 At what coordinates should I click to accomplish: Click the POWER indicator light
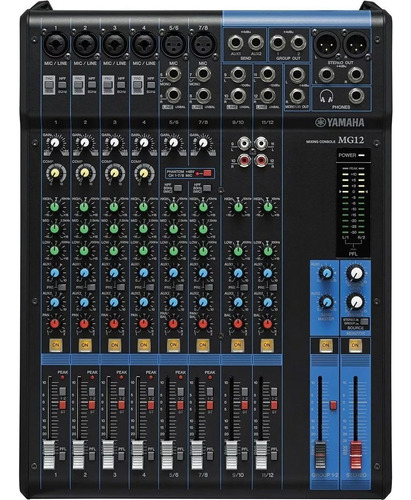361,155
